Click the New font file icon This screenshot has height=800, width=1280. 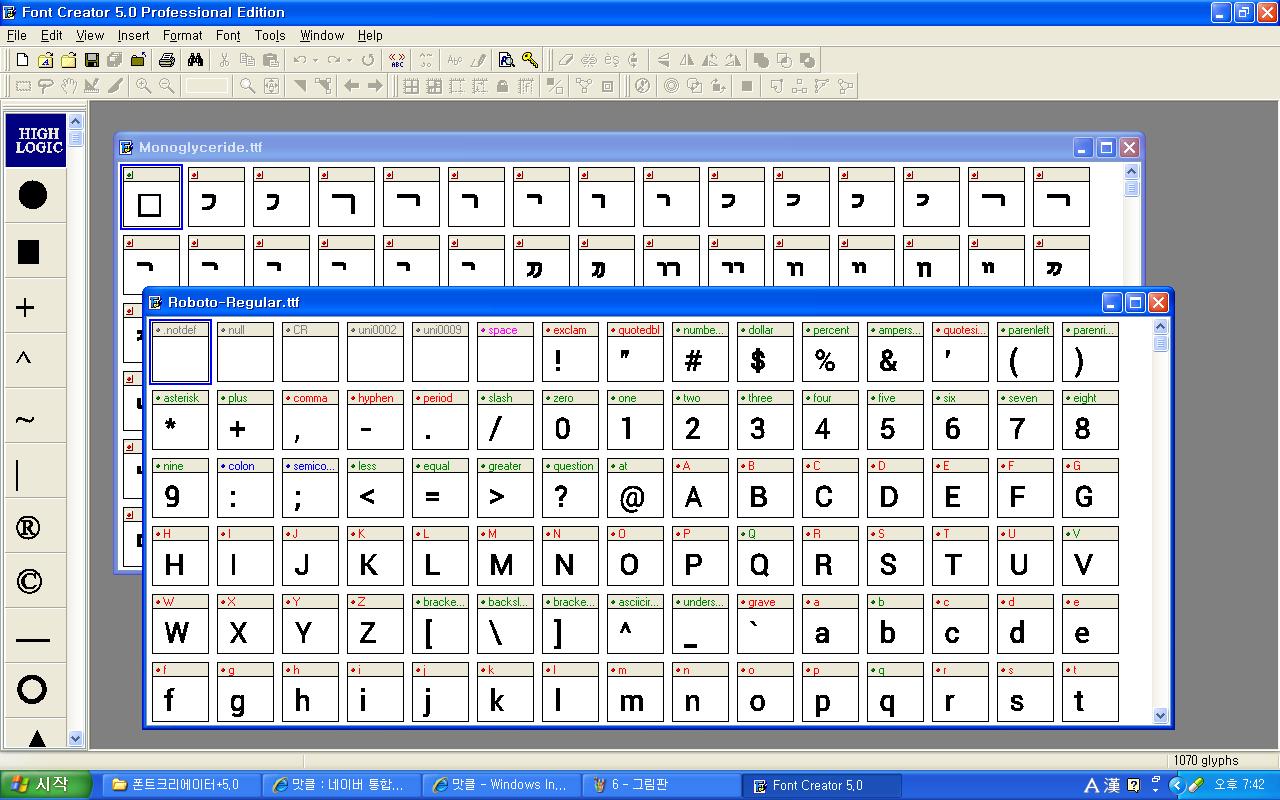point(22,60)
